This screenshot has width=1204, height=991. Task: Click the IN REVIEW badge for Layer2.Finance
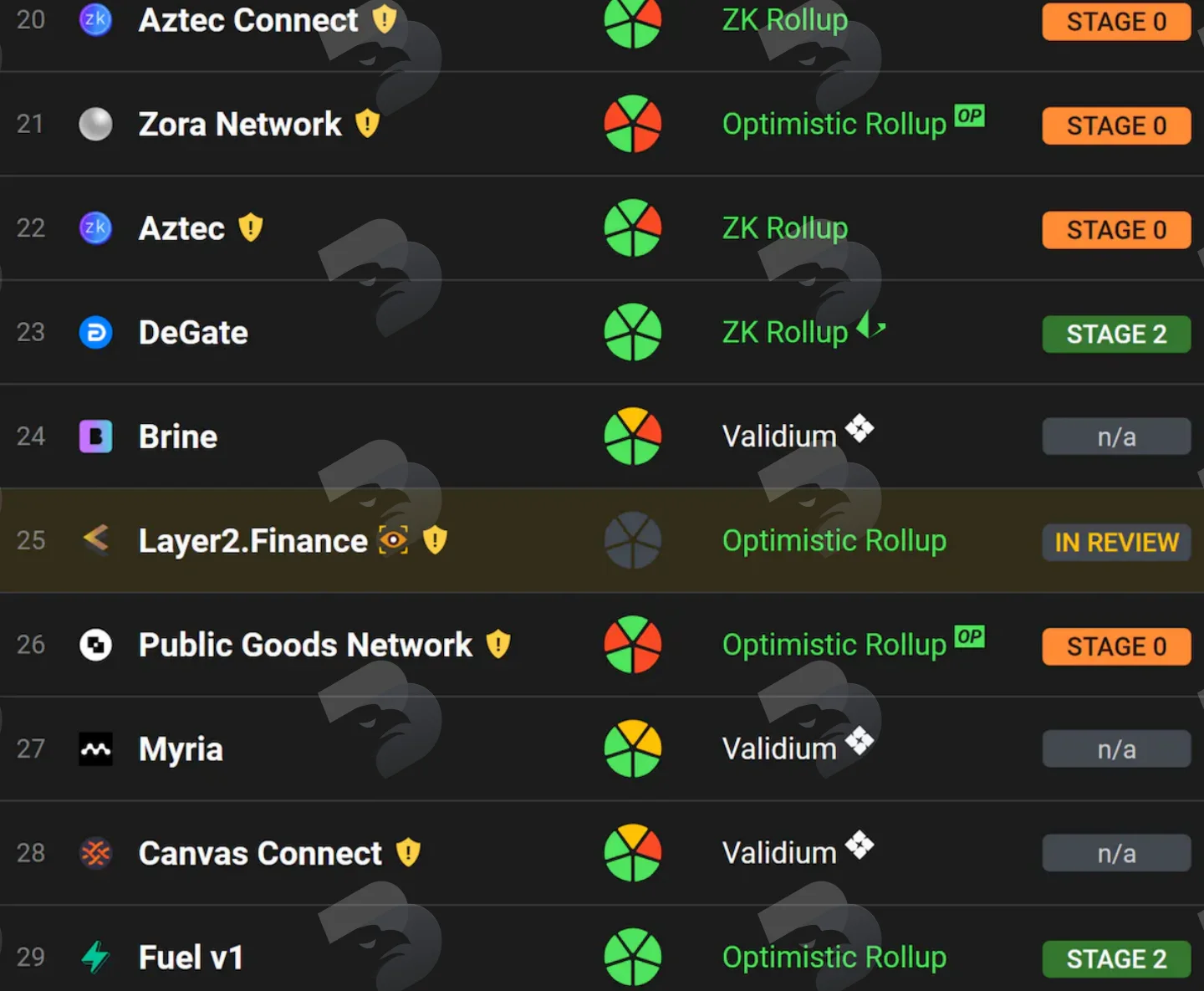tap(1116, 542)
